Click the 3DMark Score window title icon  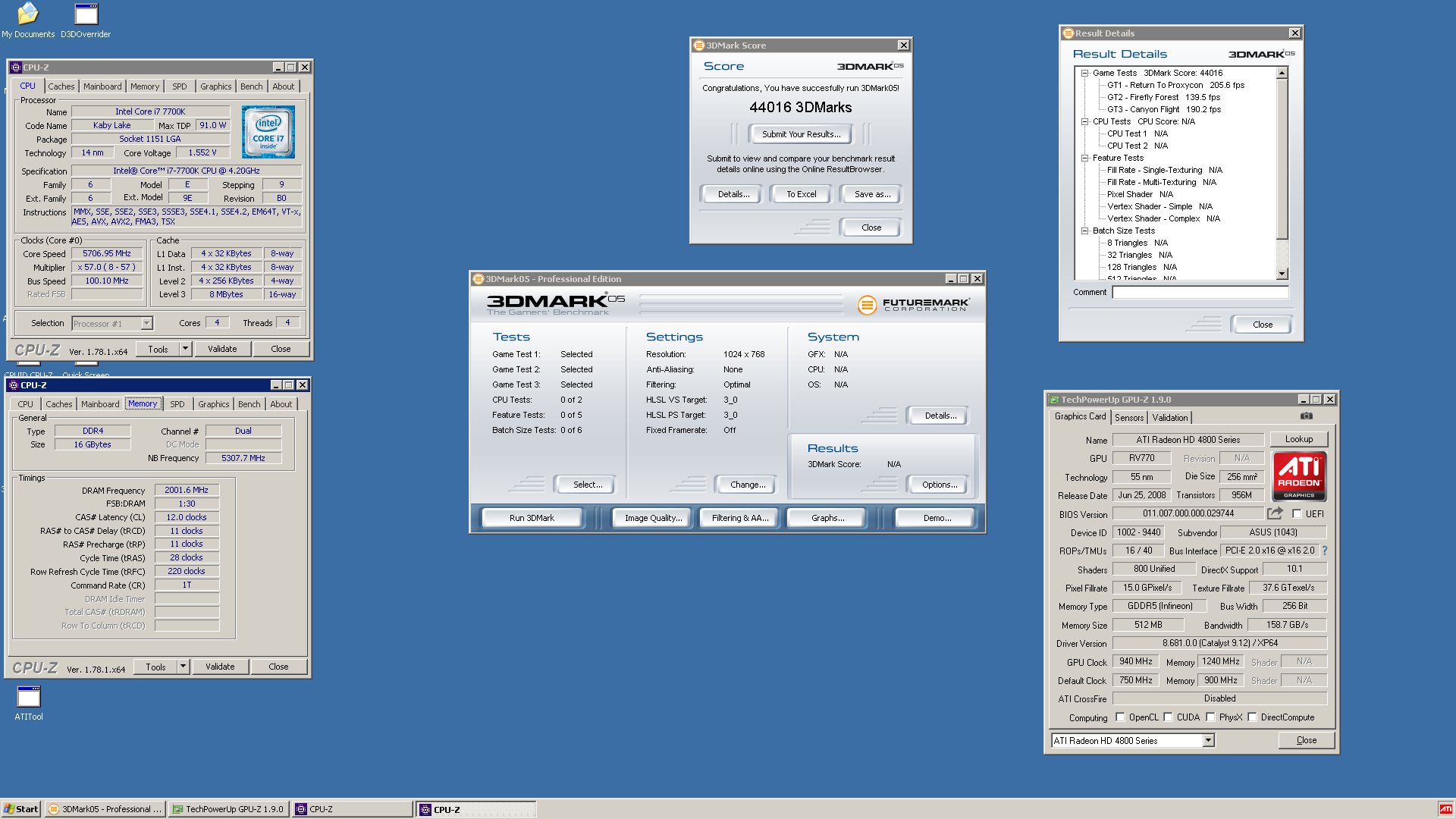pyautogui.click(x=699, y=45)
